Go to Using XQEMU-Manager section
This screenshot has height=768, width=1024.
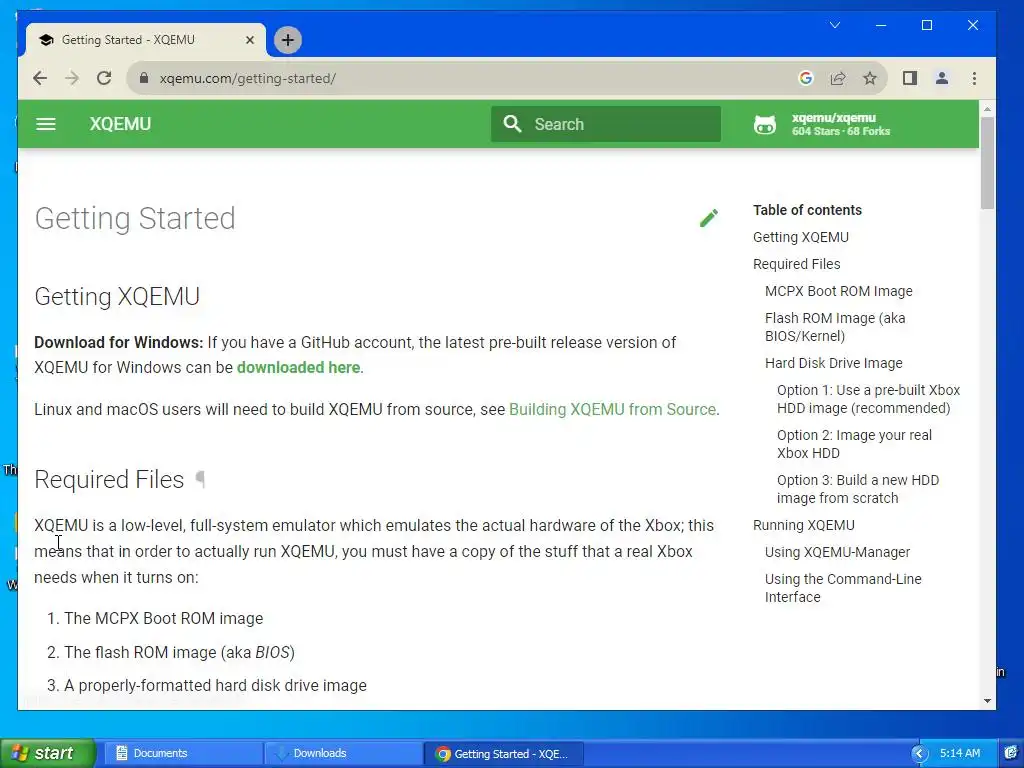[837, 552]
